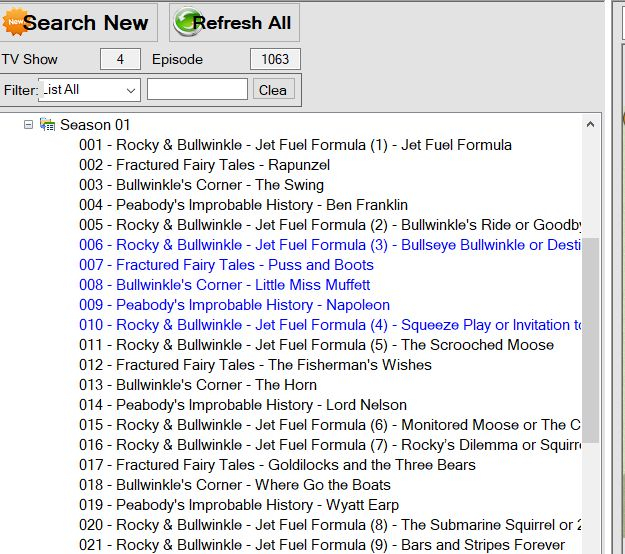Click the Episode count field showing 1063
Viewport: 625px width, 554px height.
275,60
